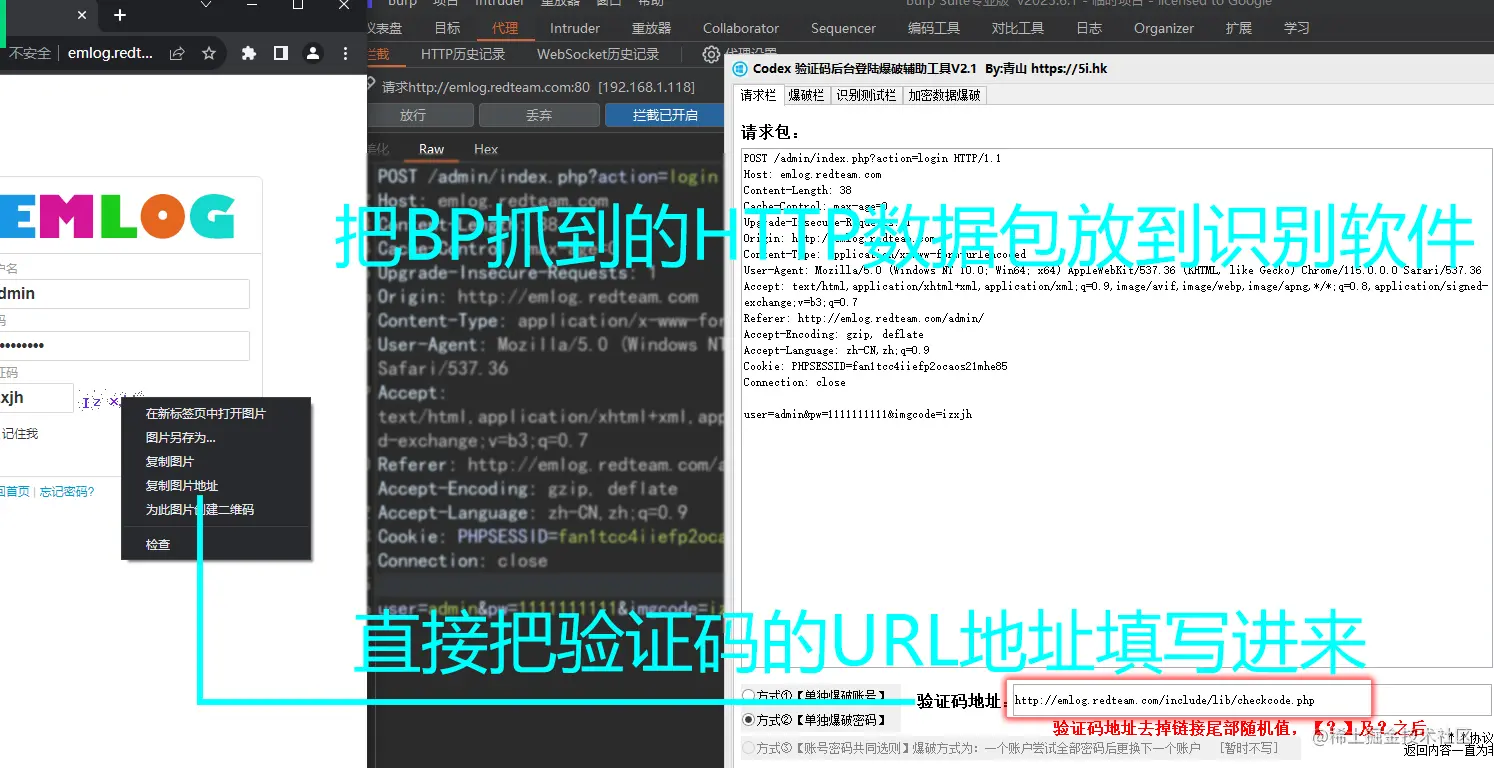Click the 忘记密码? link
Image resolution: width=1494 pixels, height=768 pixels.
point(67,491)
